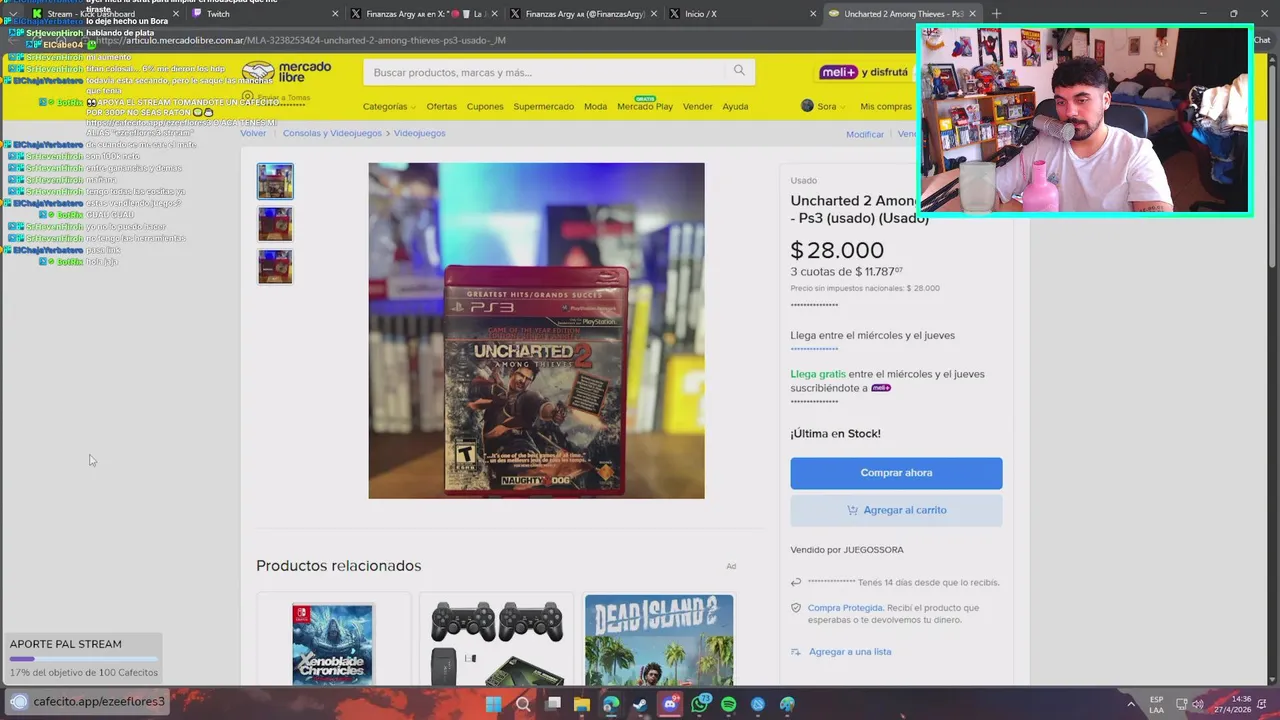Click the search magnifier icon in Mercado Libre

(x=739, y=71)
